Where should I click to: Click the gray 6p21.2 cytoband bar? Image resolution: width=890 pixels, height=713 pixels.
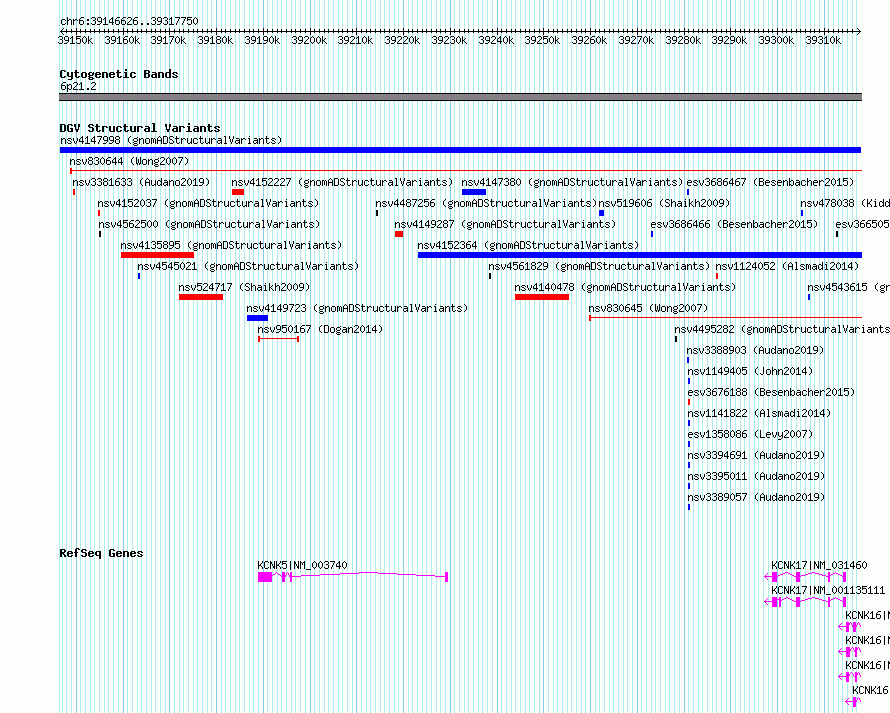460,97
